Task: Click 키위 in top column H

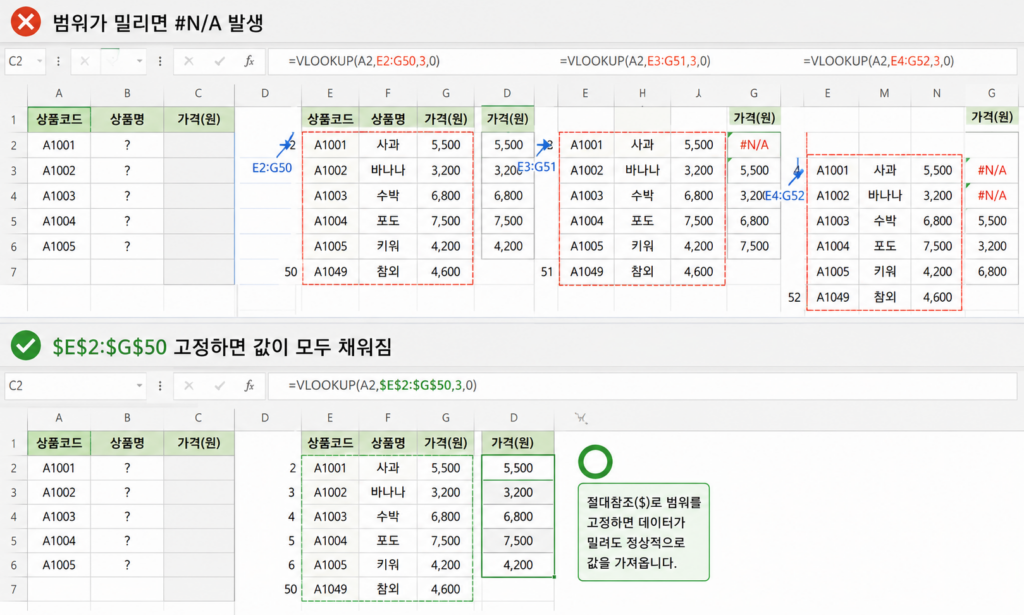Action: pos(643,247)
